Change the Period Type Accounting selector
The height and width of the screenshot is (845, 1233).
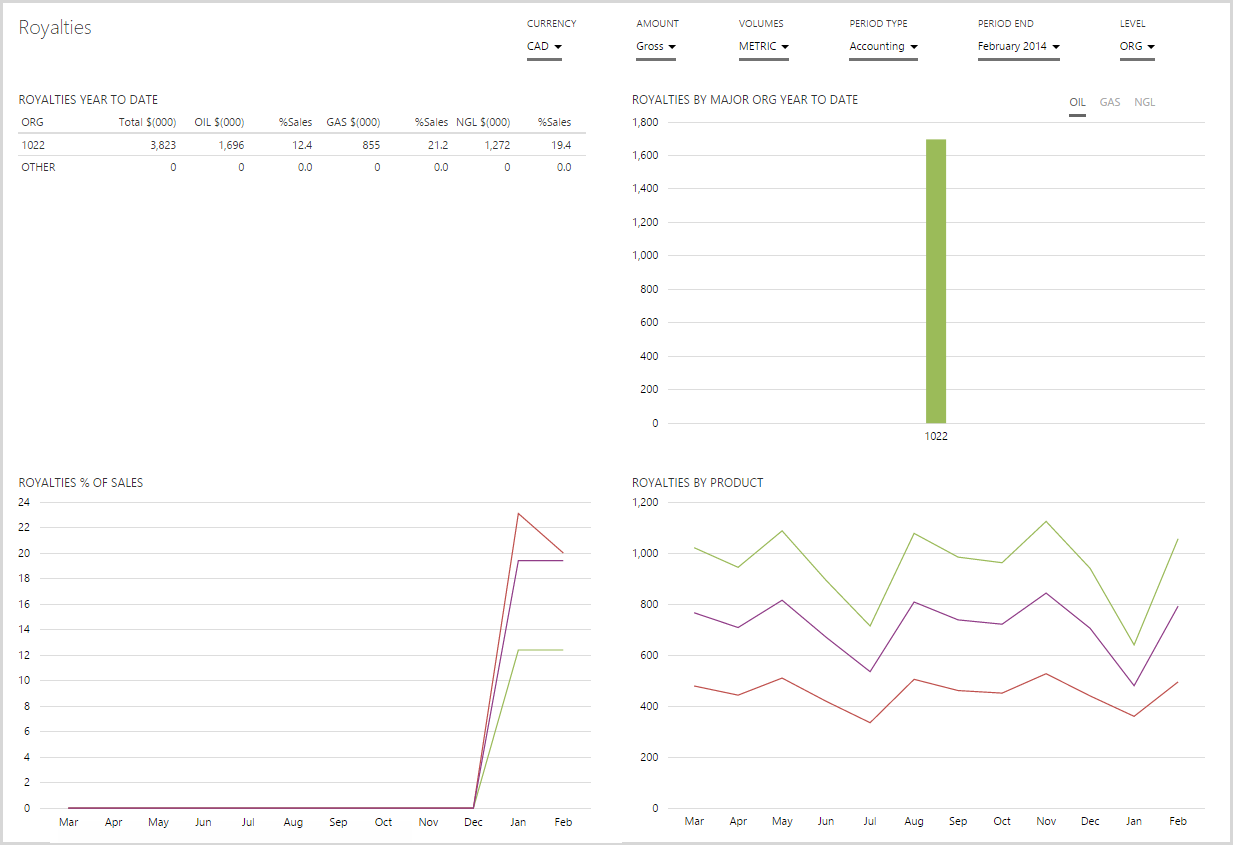tap(883, 47)
